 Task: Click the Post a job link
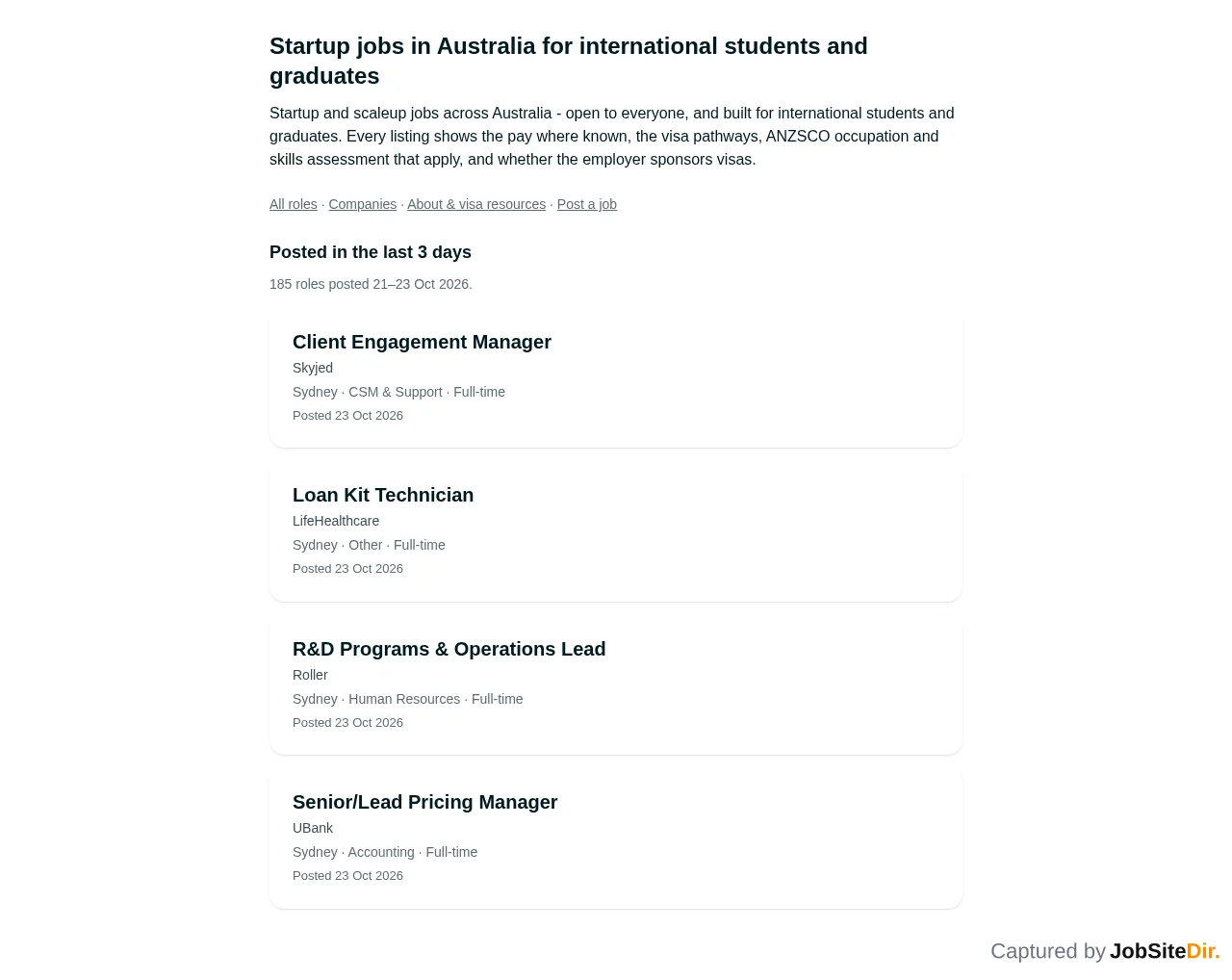tap(587, 204)
